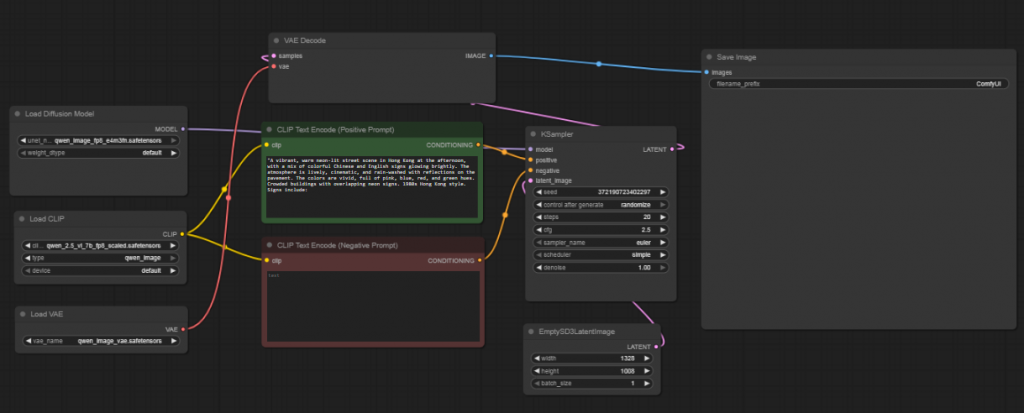1024x413 pixels.
Task: Collapse the EmptySD3LatentImage node via its title dot
Action: 531,331
